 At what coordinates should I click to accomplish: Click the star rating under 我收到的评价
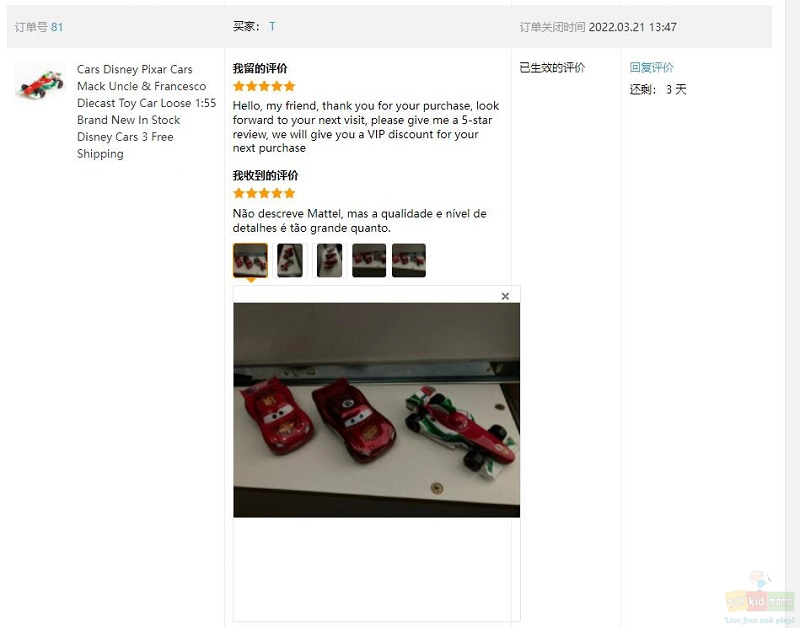pos(264,193)
